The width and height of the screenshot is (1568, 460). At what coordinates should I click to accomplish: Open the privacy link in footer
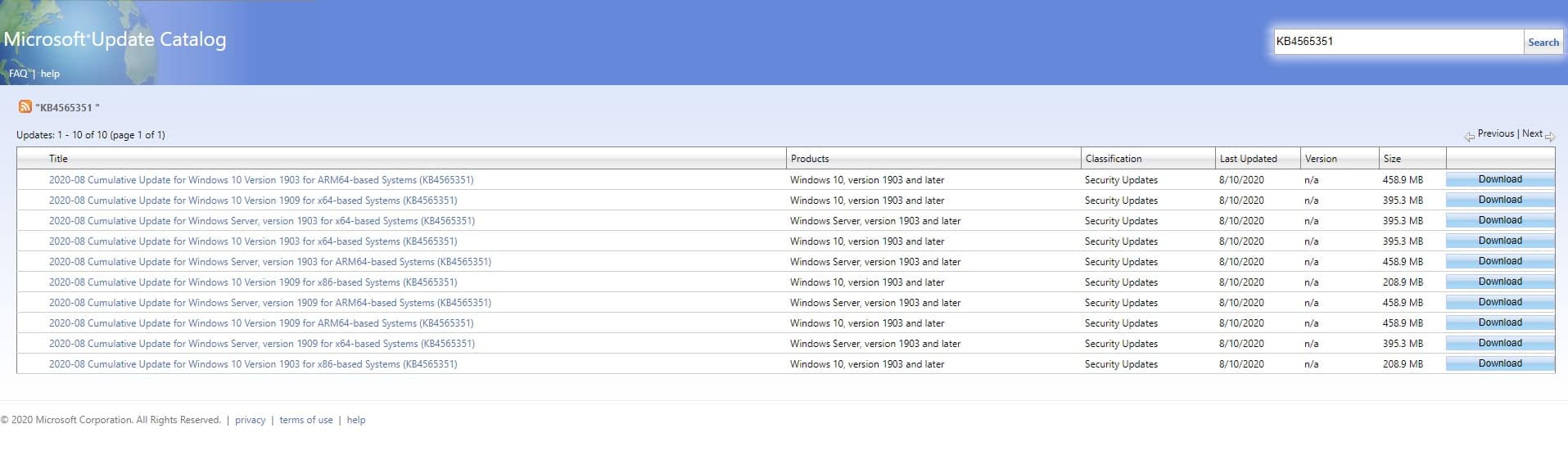(x=251, y=420)
